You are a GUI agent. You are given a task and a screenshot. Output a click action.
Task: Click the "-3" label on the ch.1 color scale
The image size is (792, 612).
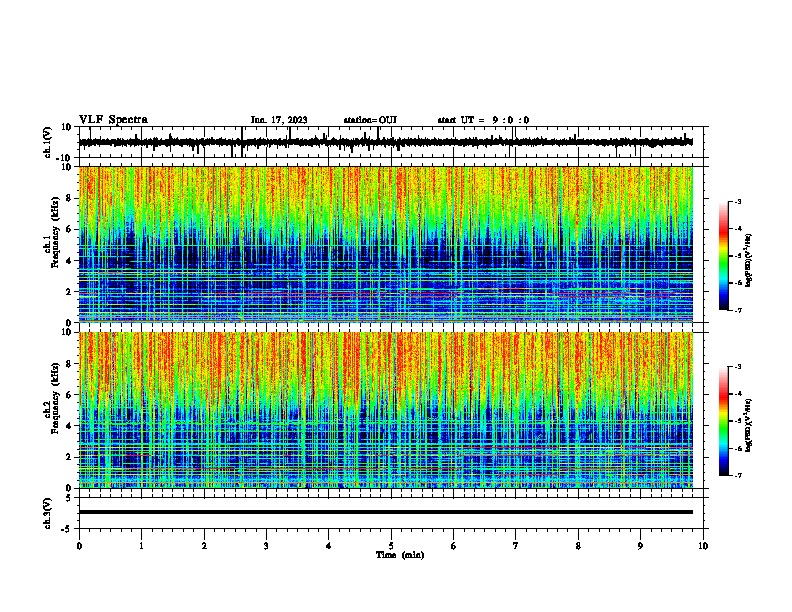pyautogui.click(x=737, y=201)
